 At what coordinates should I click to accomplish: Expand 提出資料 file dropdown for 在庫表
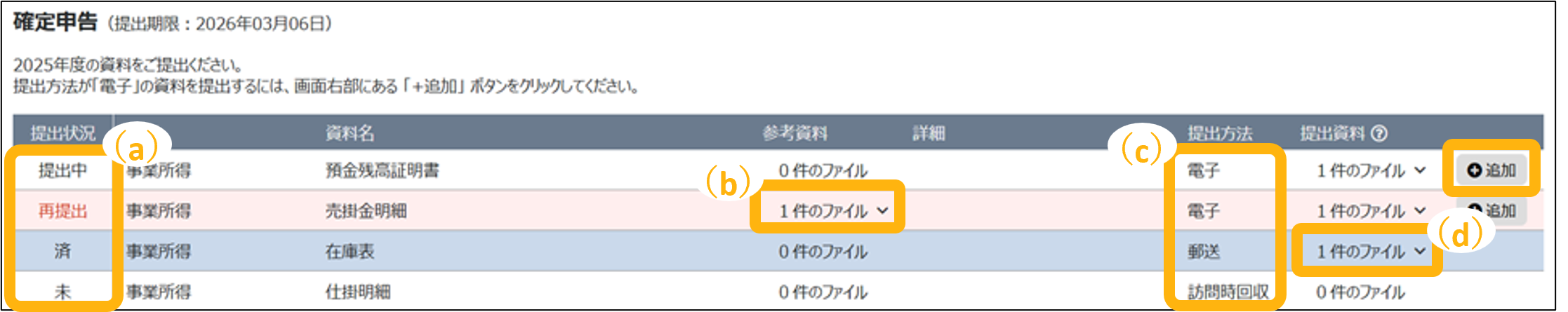1371,252
